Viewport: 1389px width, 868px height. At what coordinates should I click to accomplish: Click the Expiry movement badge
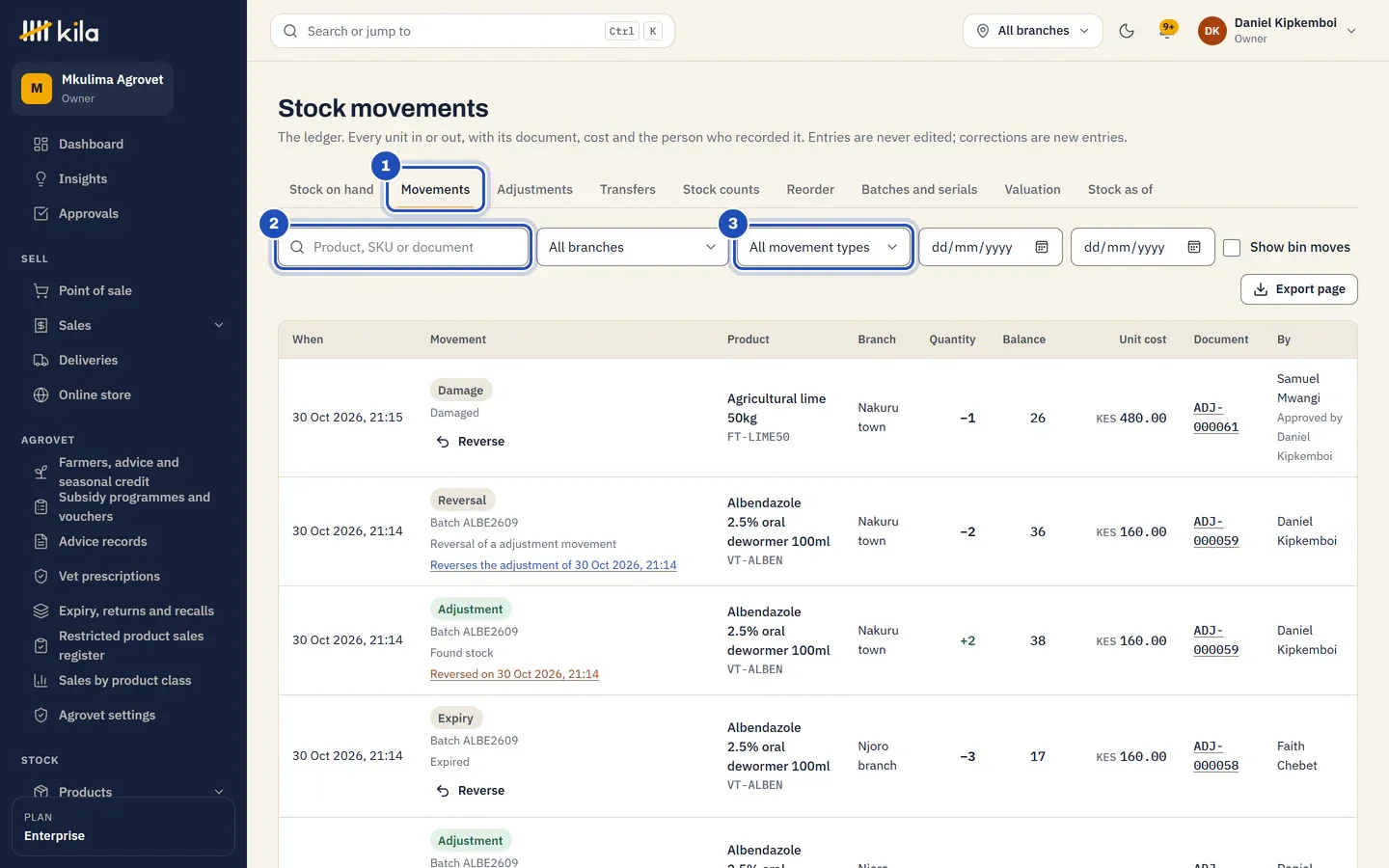455,719
